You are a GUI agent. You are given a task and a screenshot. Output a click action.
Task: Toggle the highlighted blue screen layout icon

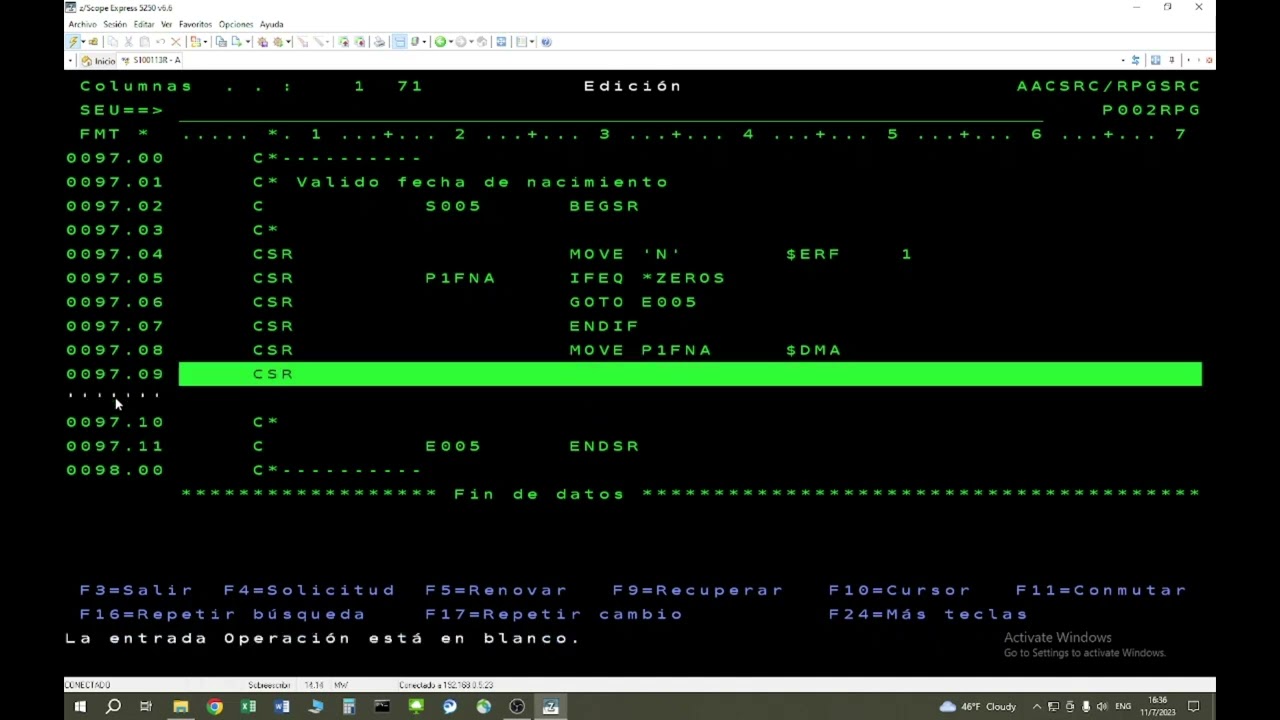[400, 42]
